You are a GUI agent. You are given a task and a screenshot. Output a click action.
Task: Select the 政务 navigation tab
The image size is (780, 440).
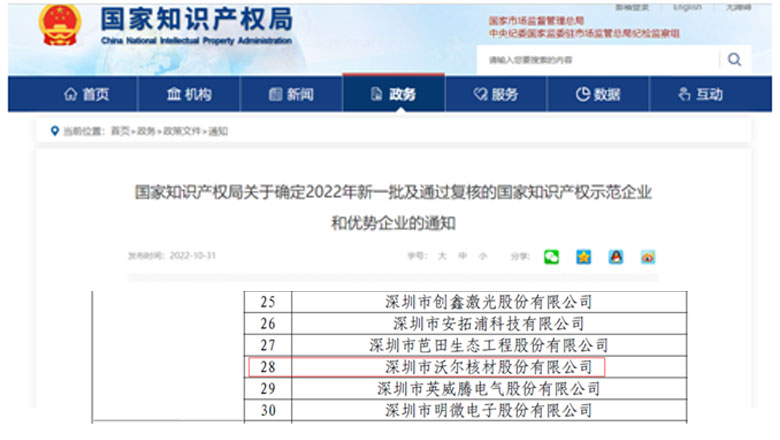(x=393, y=94)
